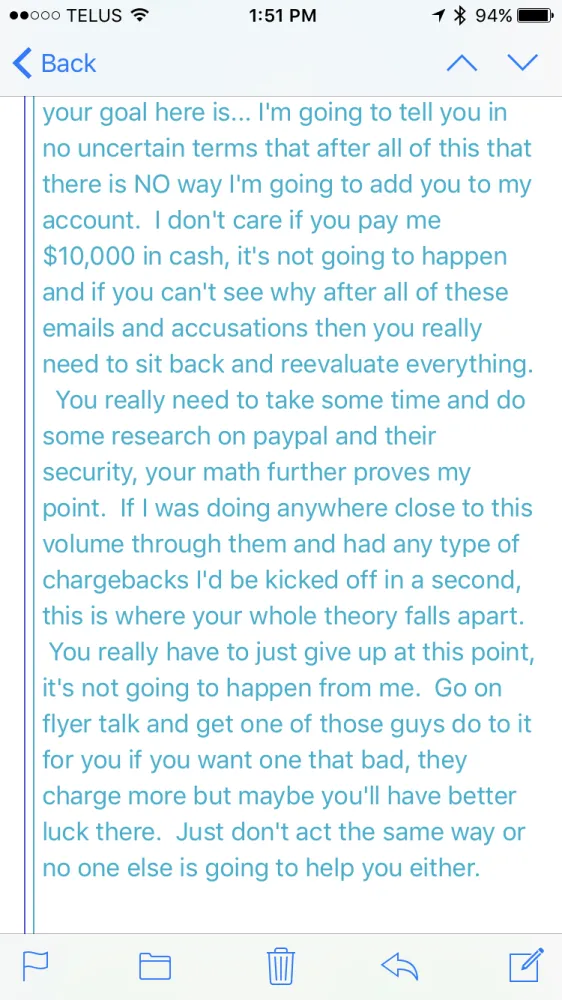
Task: Go to previous message with up arrow
Action: coord(462,63)
